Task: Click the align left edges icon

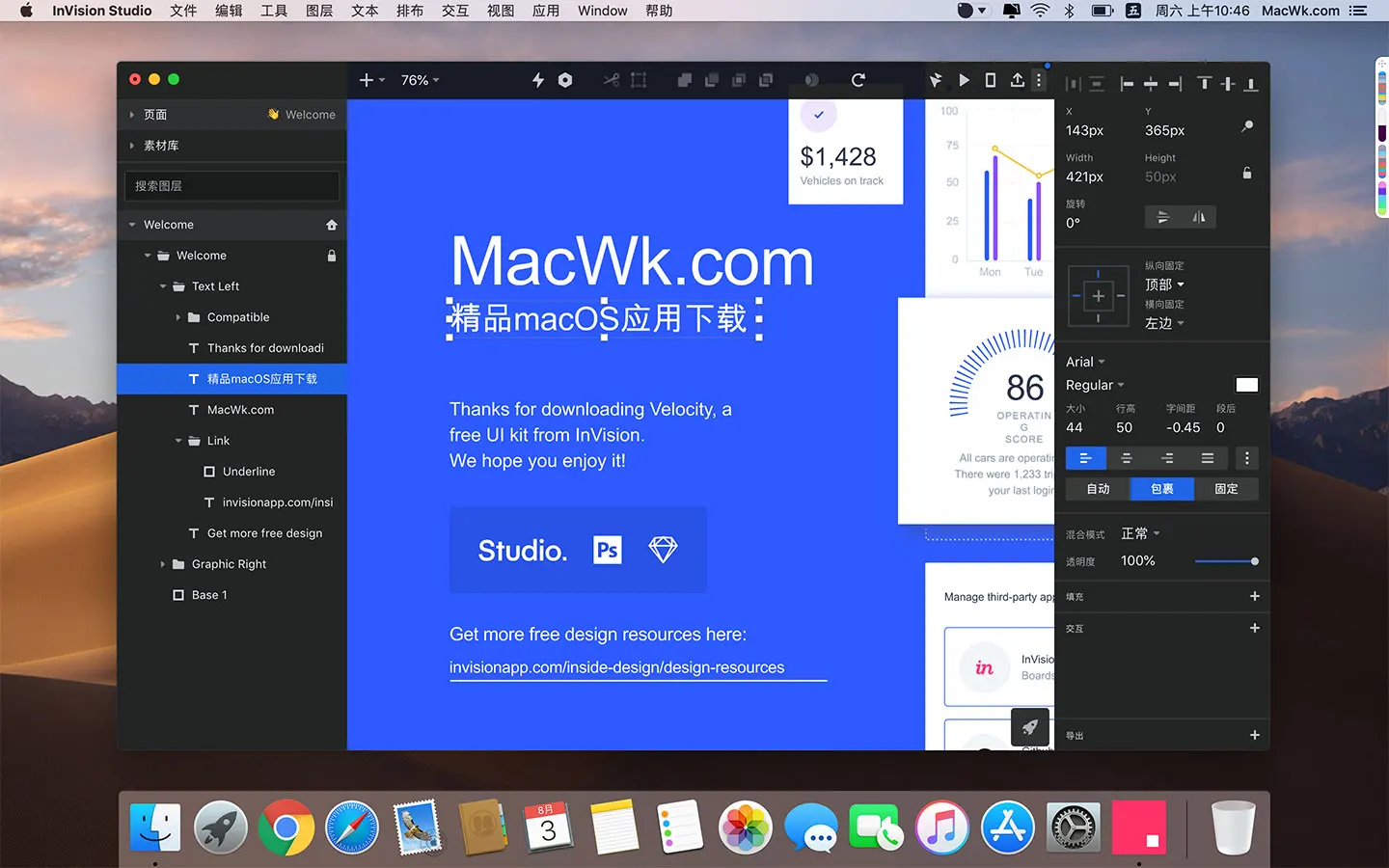Action: pyautogui.click(x=1127, y=84)
